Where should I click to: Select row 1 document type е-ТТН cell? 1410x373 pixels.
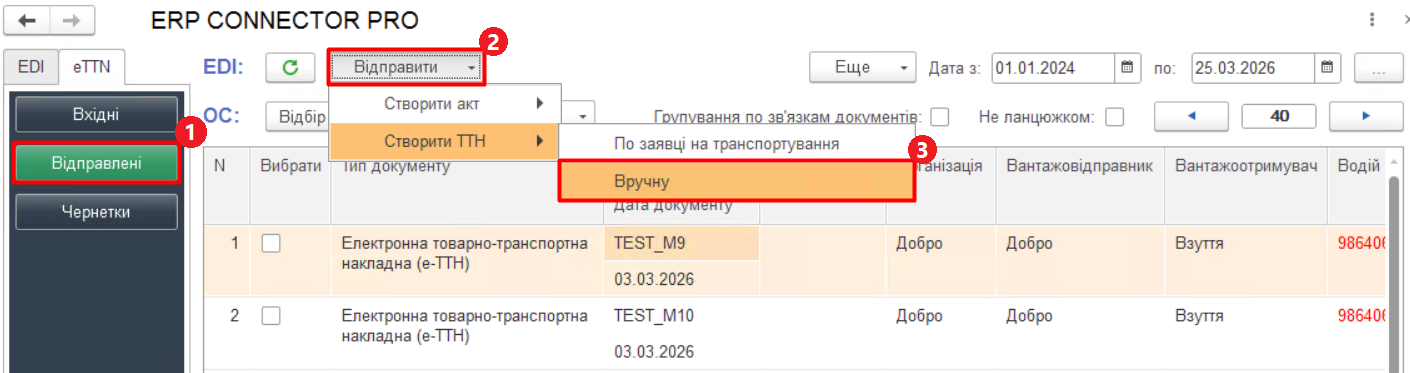467,260
